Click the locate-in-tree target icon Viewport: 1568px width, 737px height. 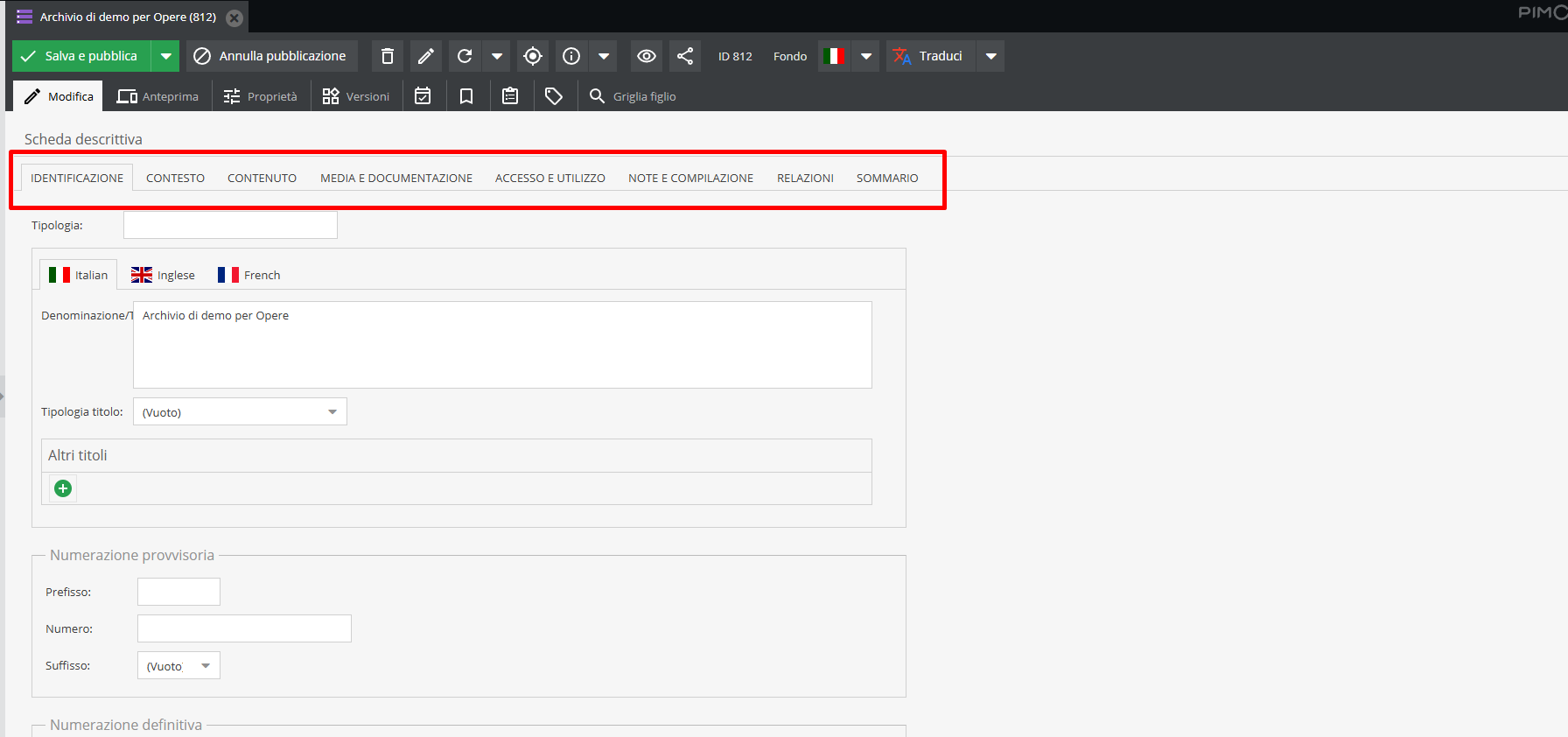click(532, 56)
